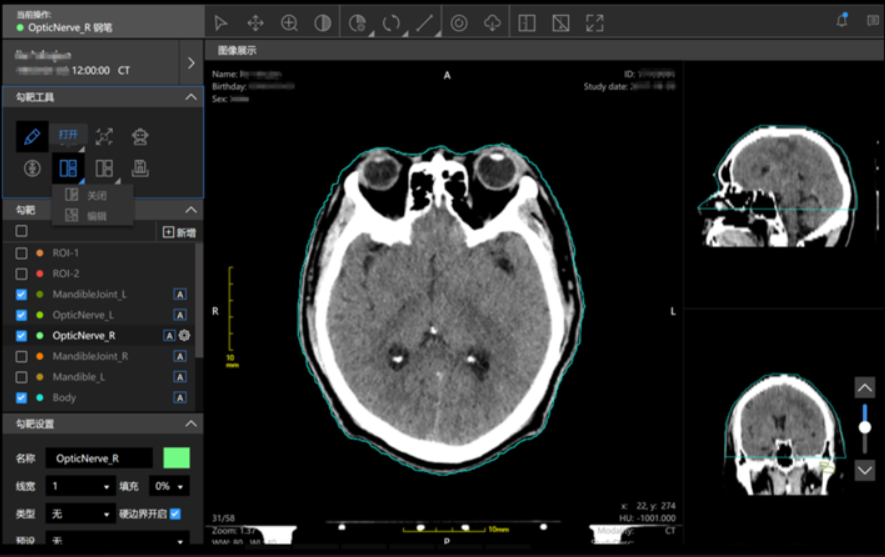This screenshot has height=557, width=885.
Task: Click the 新增 add contour button
Action: coord(179,233)
